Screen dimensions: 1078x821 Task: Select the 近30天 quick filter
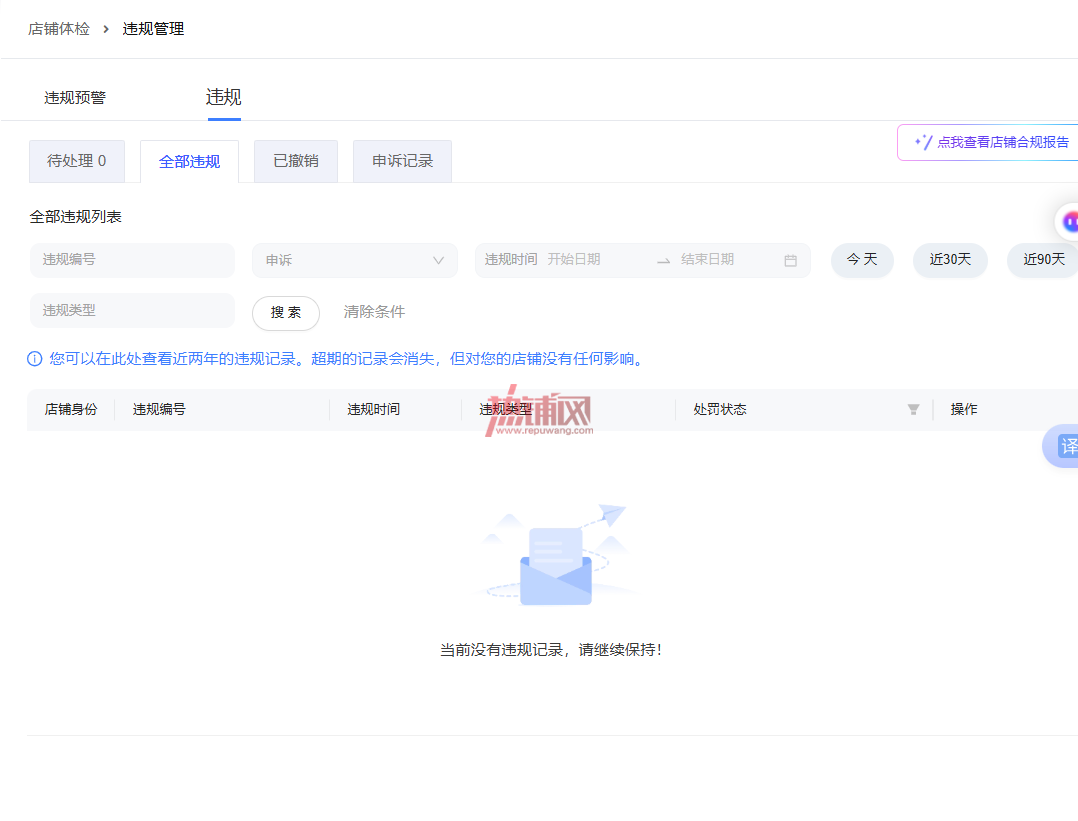[x=950, y=260]
